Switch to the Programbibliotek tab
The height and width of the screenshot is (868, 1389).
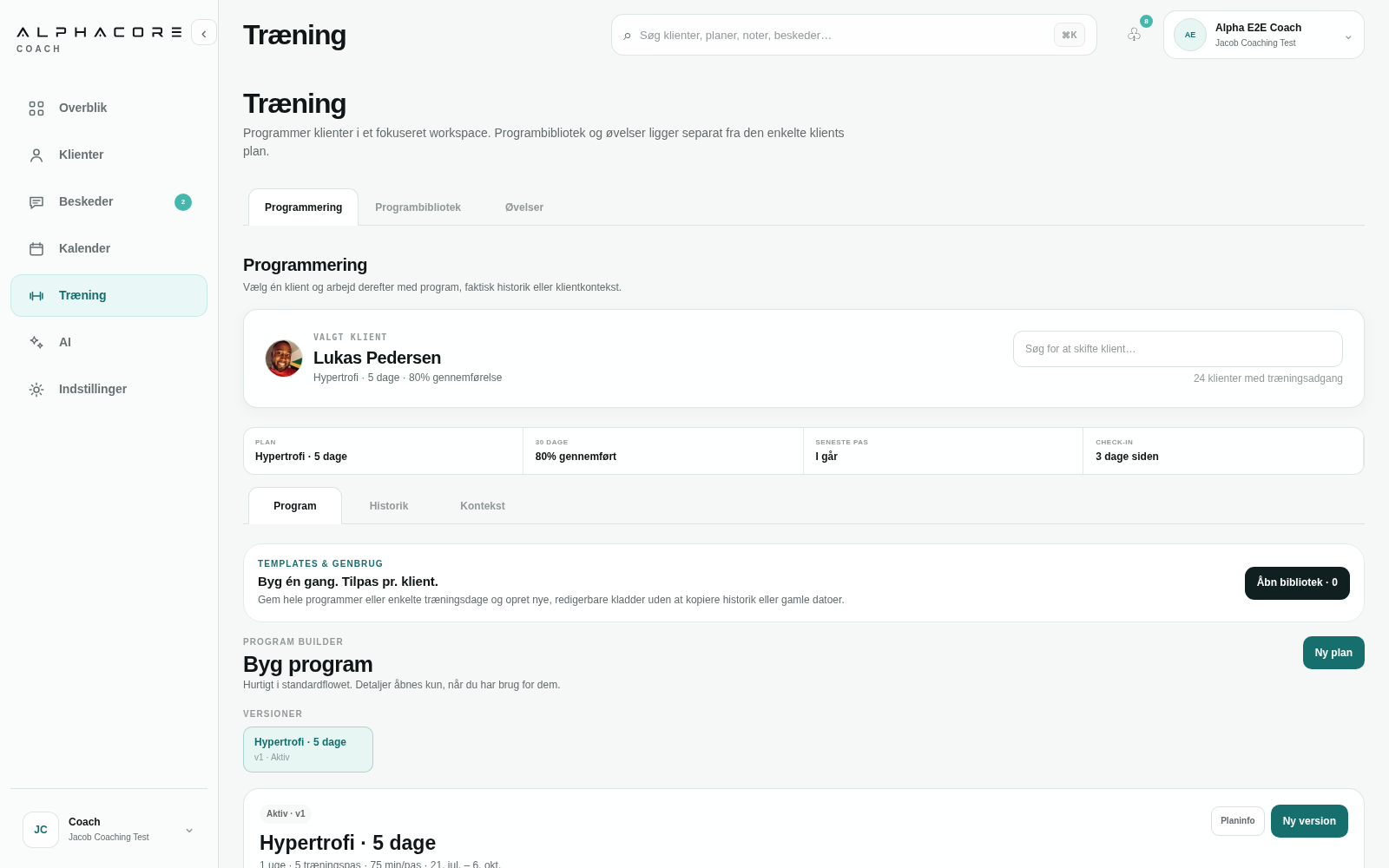coord(418,207)
